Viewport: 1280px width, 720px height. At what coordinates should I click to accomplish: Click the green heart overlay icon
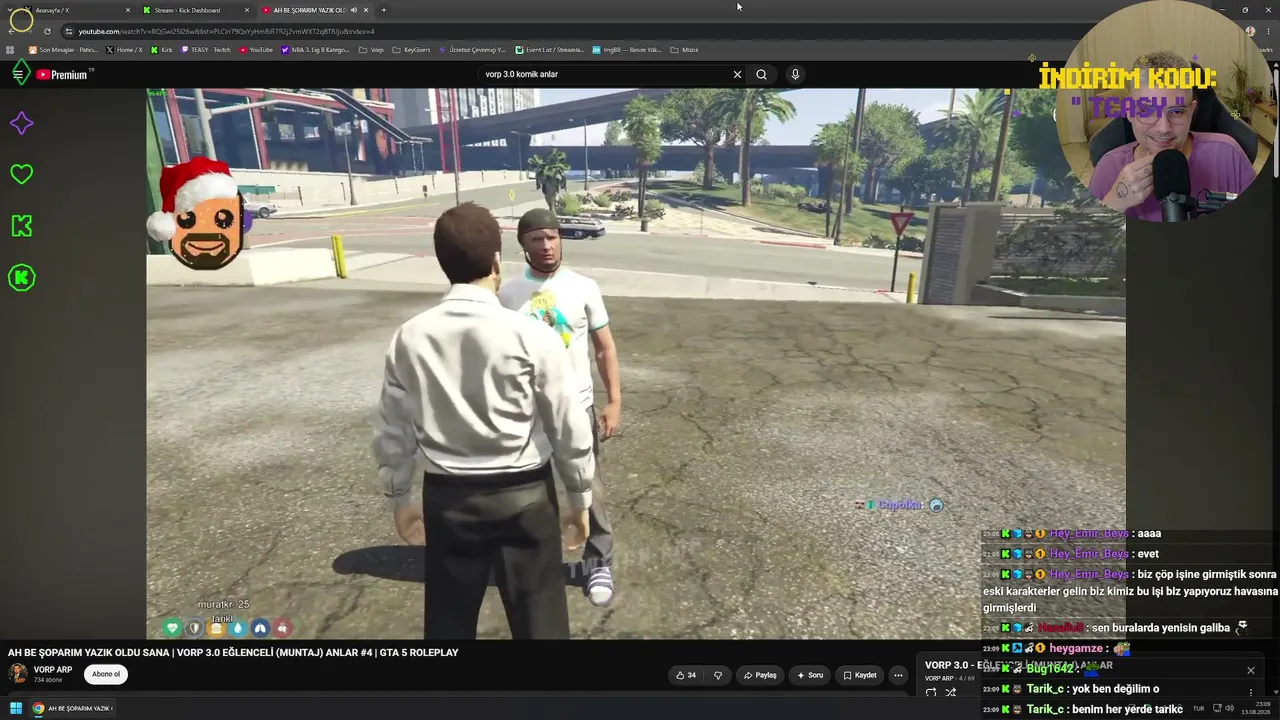[21, 174]
